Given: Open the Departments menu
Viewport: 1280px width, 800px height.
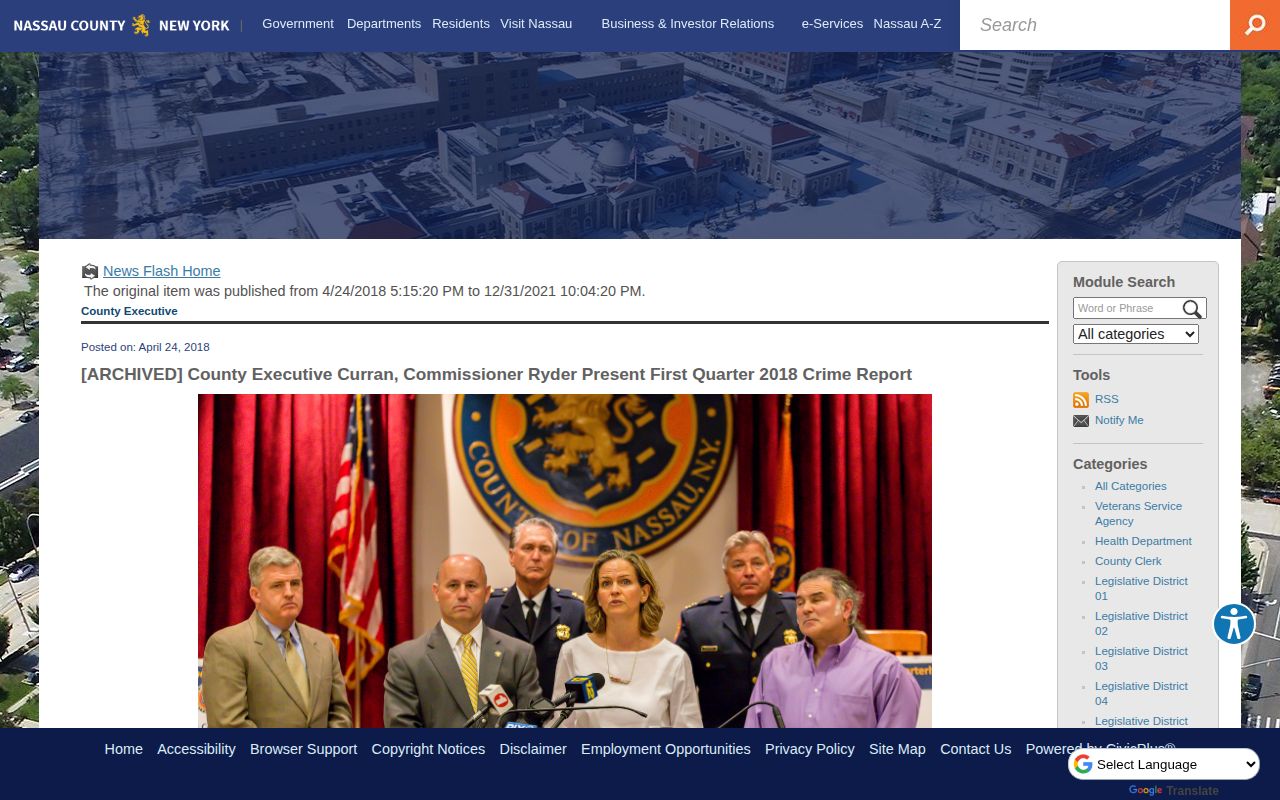Looking at the screenshot, I should point(384,23).
